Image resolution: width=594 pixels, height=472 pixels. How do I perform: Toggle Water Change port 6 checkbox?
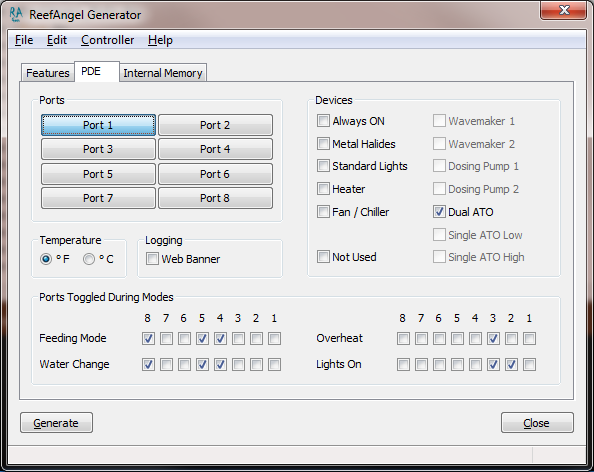[184, 364]
